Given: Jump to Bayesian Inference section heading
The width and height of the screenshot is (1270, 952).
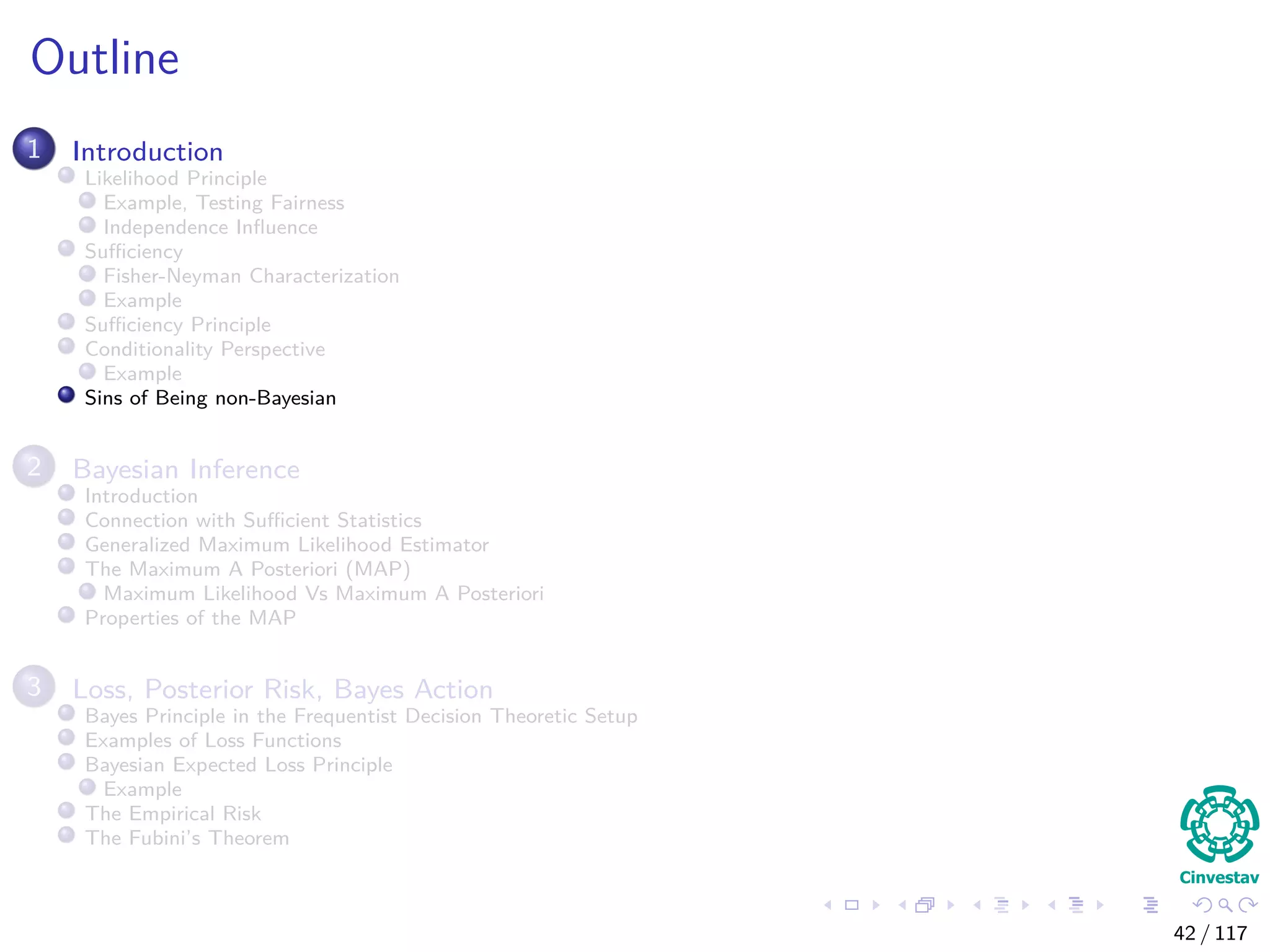Looking at the screenshot, I should point(186,469).
